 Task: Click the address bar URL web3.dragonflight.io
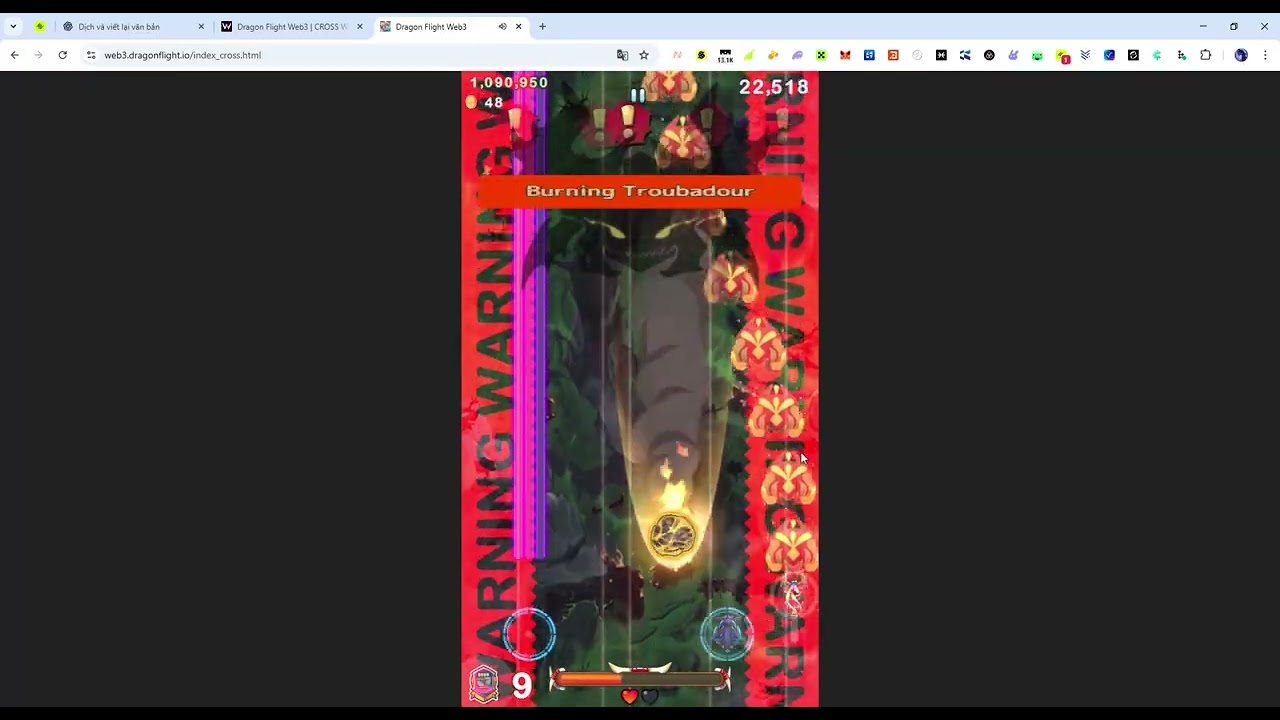[183, 55]
